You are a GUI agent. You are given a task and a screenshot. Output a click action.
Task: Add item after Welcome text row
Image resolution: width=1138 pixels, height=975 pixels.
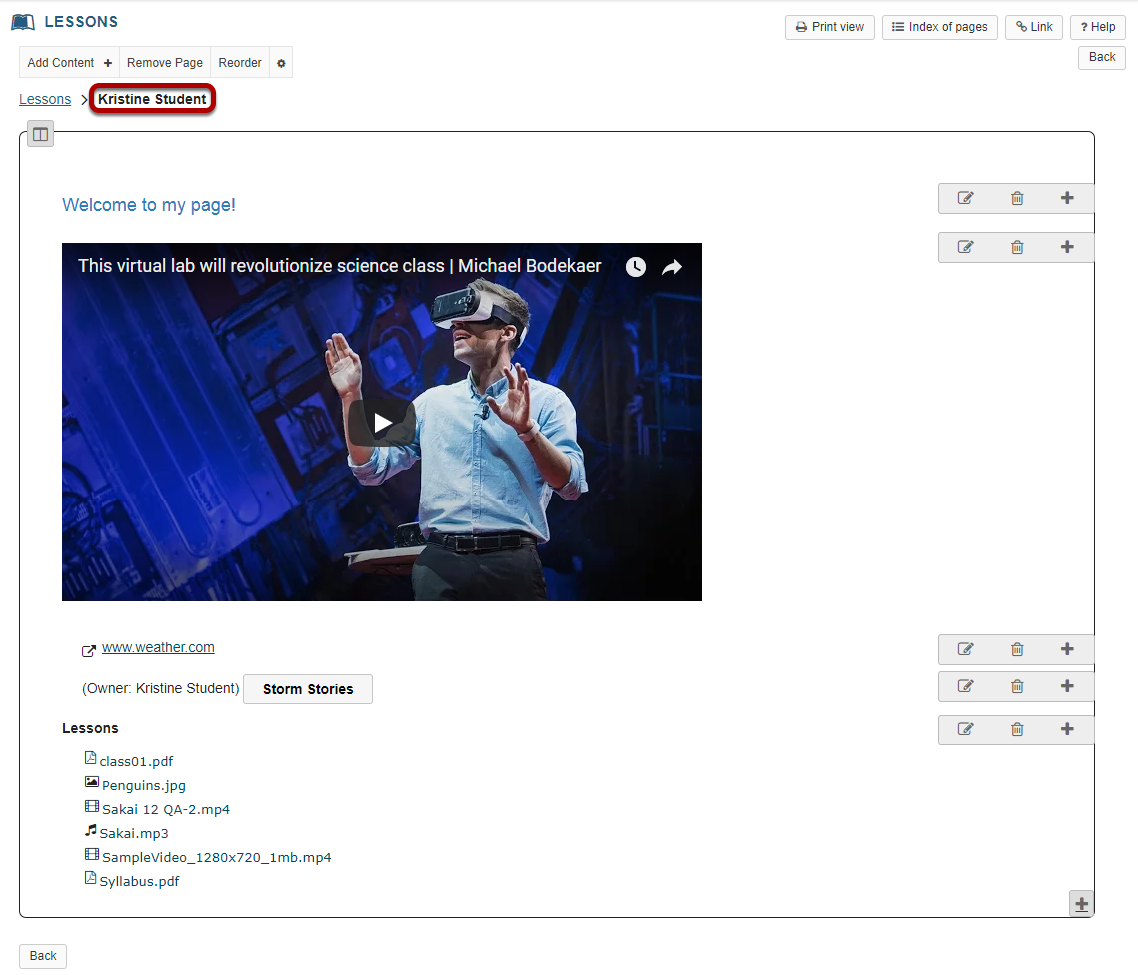coord(1067,198)
